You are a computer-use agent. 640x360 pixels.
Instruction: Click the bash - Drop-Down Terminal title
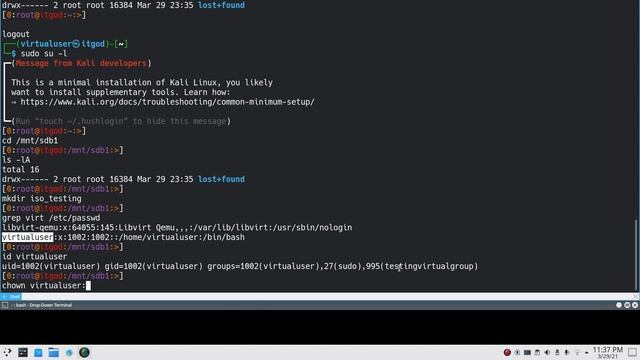(42, 305)
